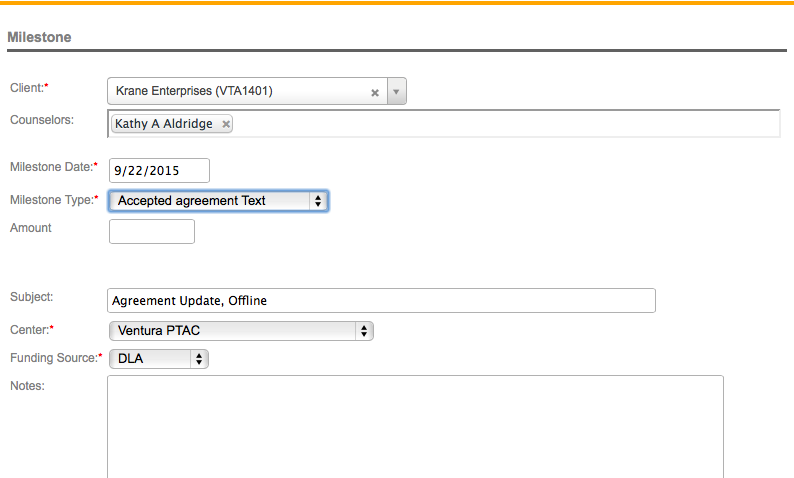Click into the Subject text field

[380, 301]
